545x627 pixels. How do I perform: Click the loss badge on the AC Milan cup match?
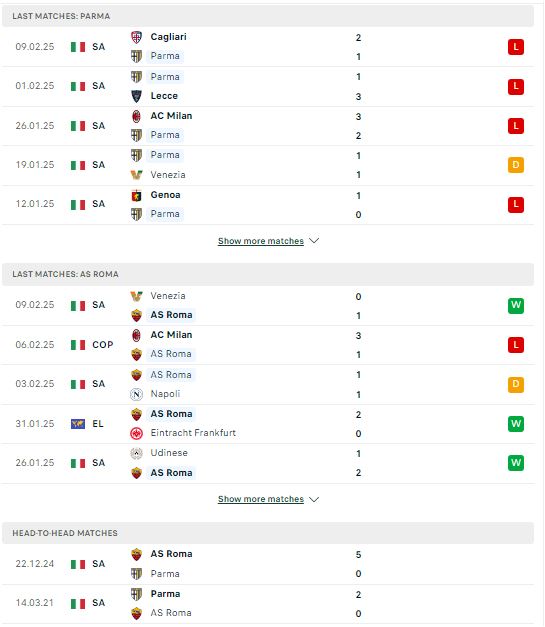pyautogui.click(x=516, y=345)
